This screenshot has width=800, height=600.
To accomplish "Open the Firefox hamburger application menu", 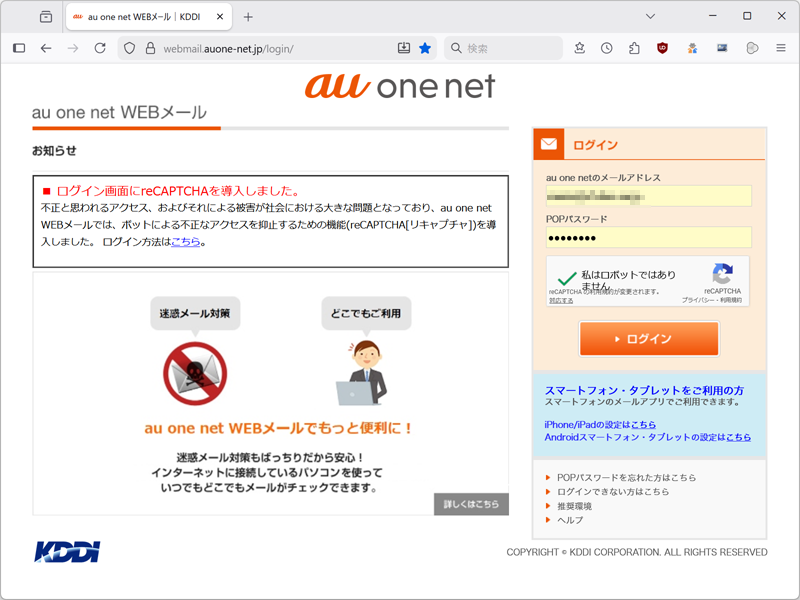I will (781, 48).
